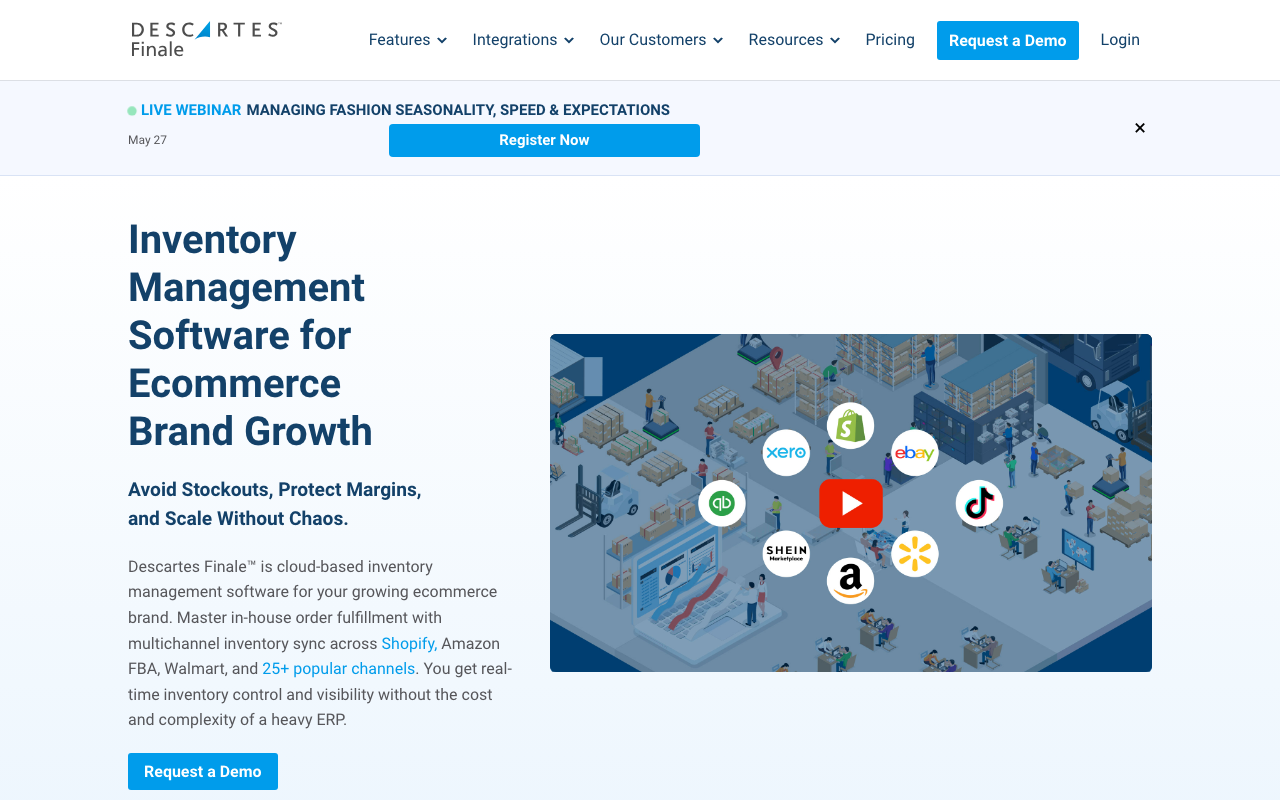
Task: Close the webinar banner
Action: (1140, 128)
